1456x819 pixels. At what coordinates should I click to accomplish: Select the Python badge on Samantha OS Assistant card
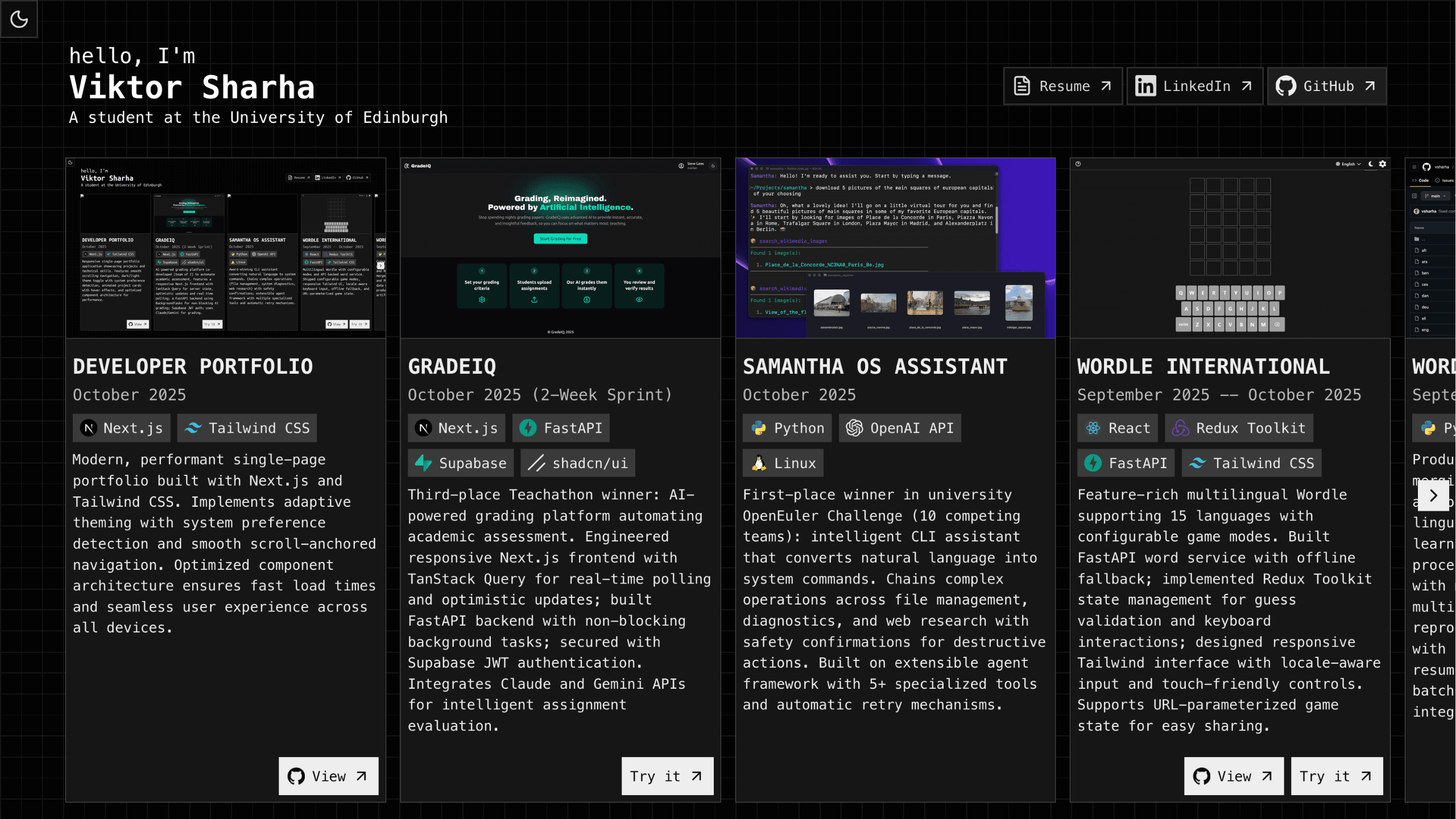point(787,428)
